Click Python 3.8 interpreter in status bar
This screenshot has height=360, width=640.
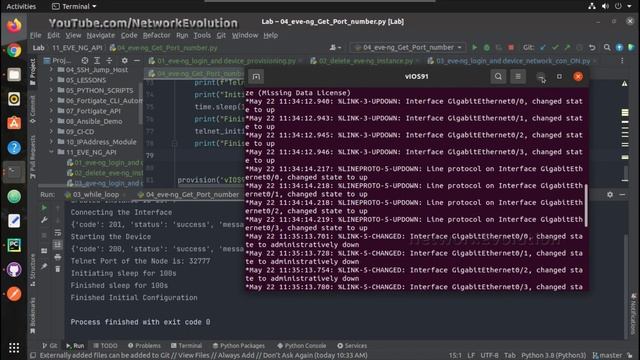click(x=553, y=356)
